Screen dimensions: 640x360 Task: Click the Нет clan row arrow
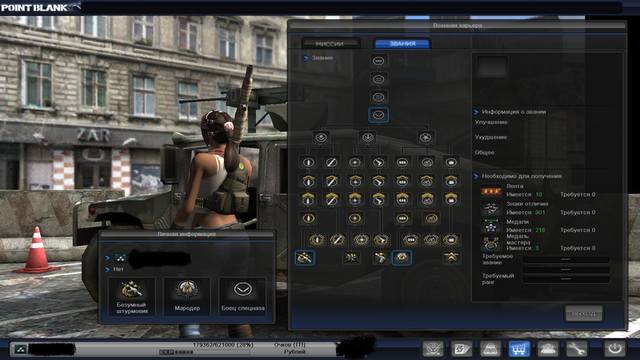pyautogui.click(x=107, y=269)
